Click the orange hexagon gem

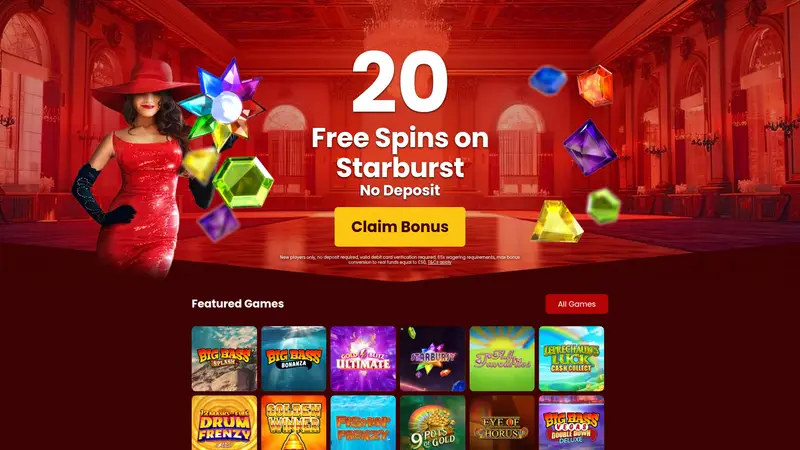point(595,85)
